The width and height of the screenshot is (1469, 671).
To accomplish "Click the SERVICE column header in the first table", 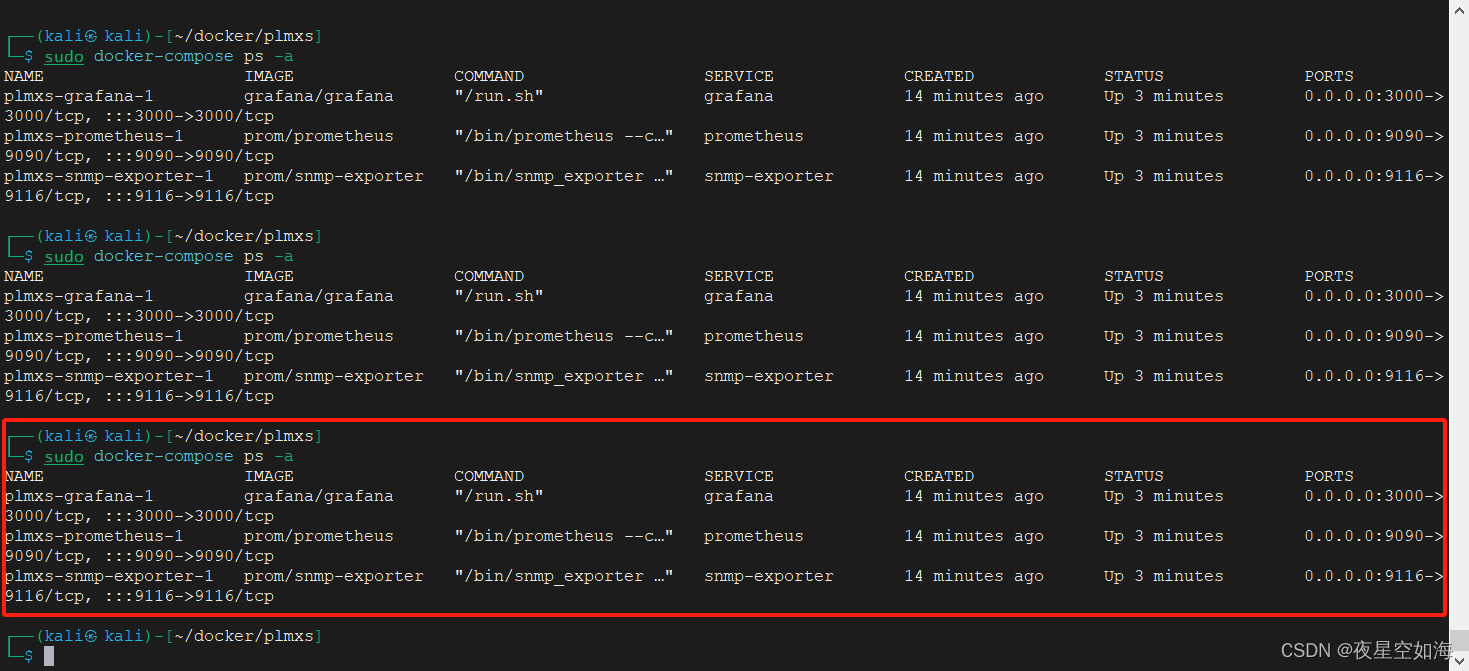I will coord(739,76).
